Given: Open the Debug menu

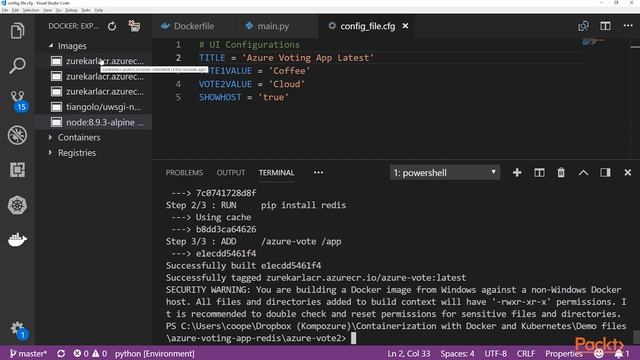Looking at the screenshot, I should [71, 10].
